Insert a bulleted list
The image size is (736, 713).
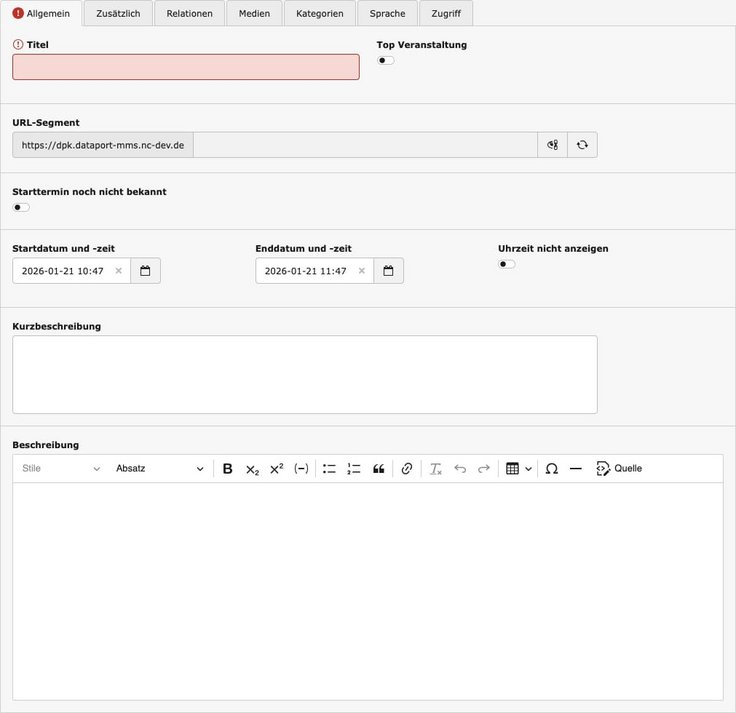pos(329,469)
